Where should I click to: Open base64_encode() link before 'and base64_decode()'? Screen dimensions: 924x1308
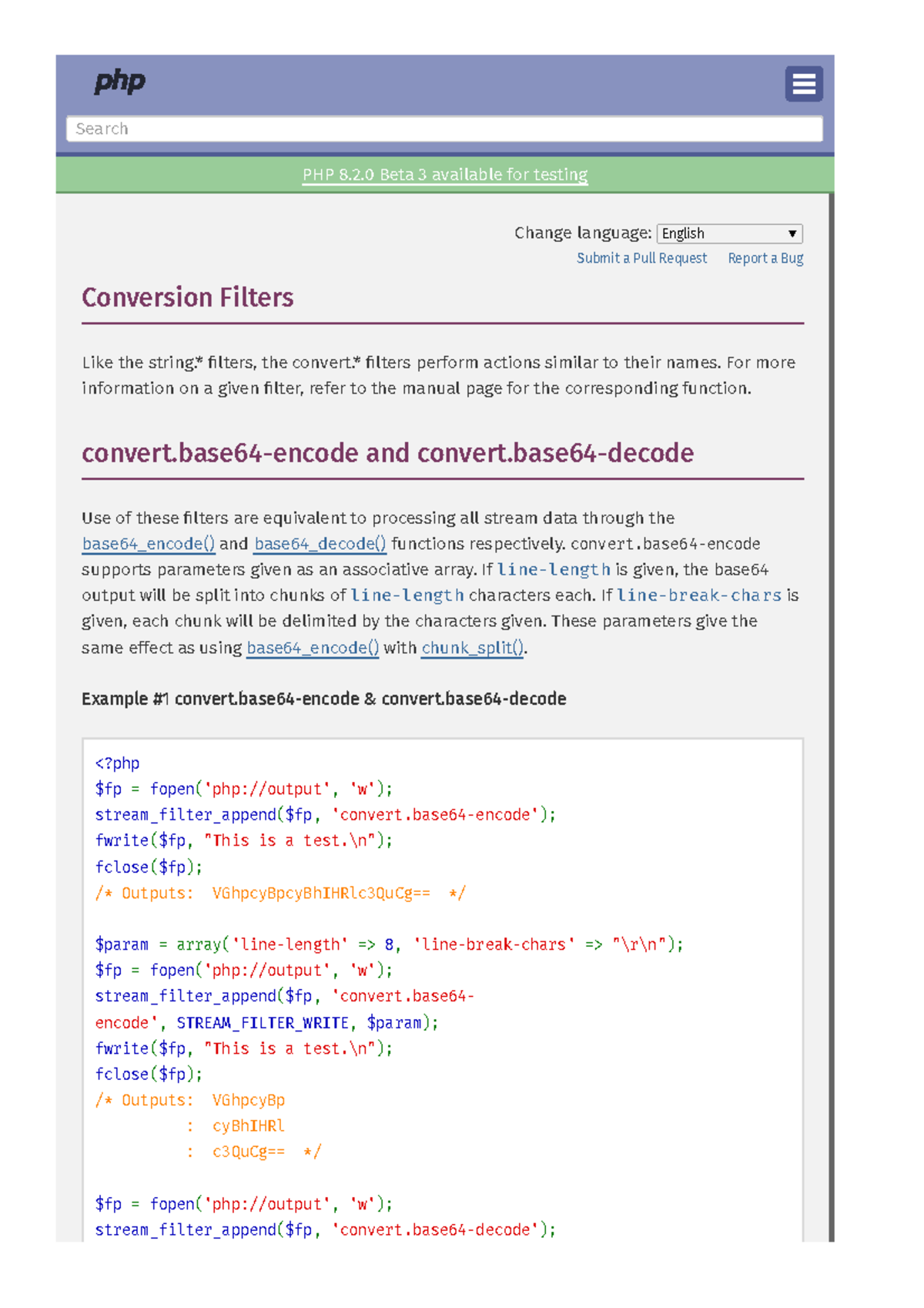(148, 544)
